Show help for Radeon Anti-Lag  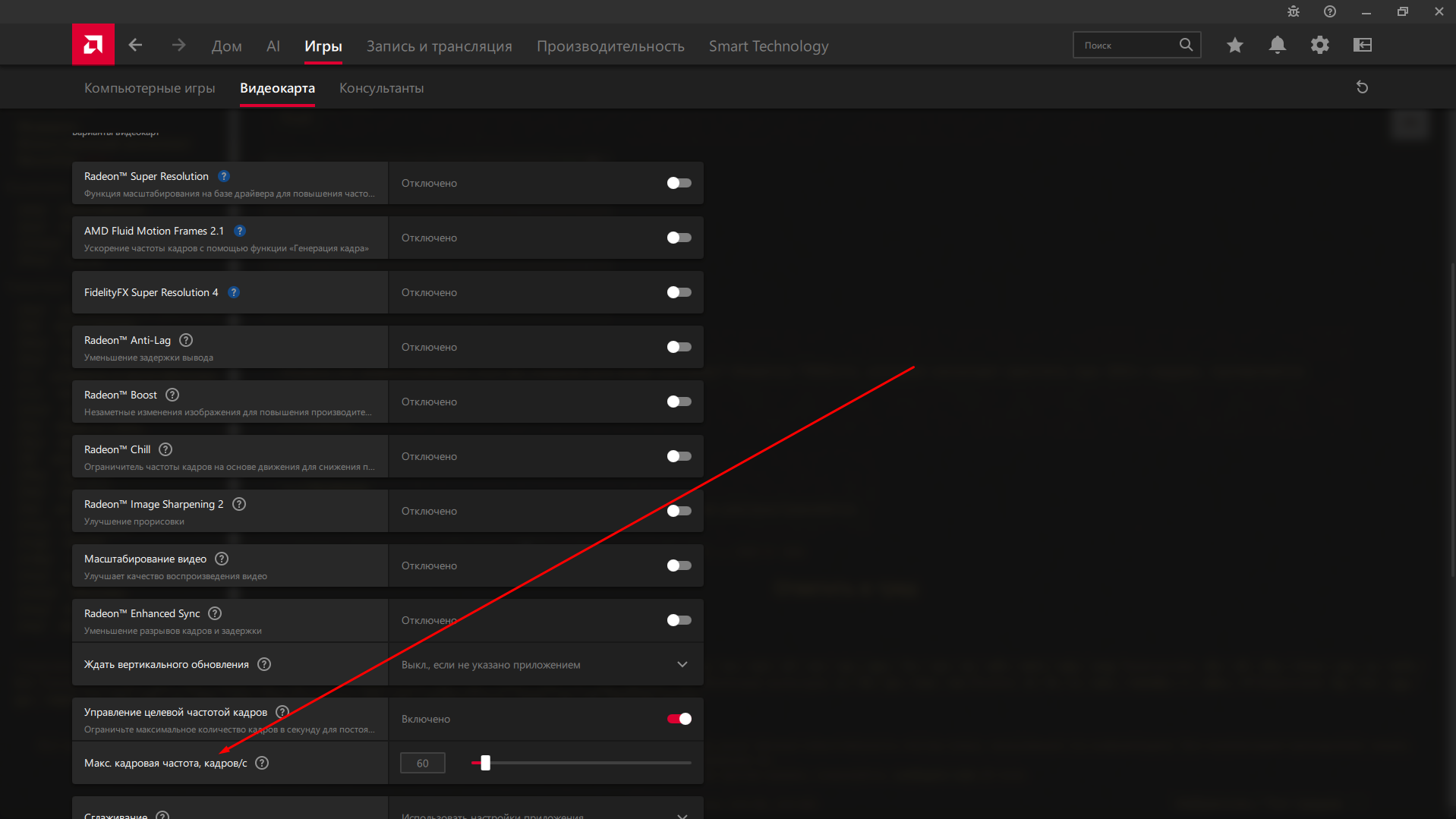pyautogui.click(x=186, y=340)
